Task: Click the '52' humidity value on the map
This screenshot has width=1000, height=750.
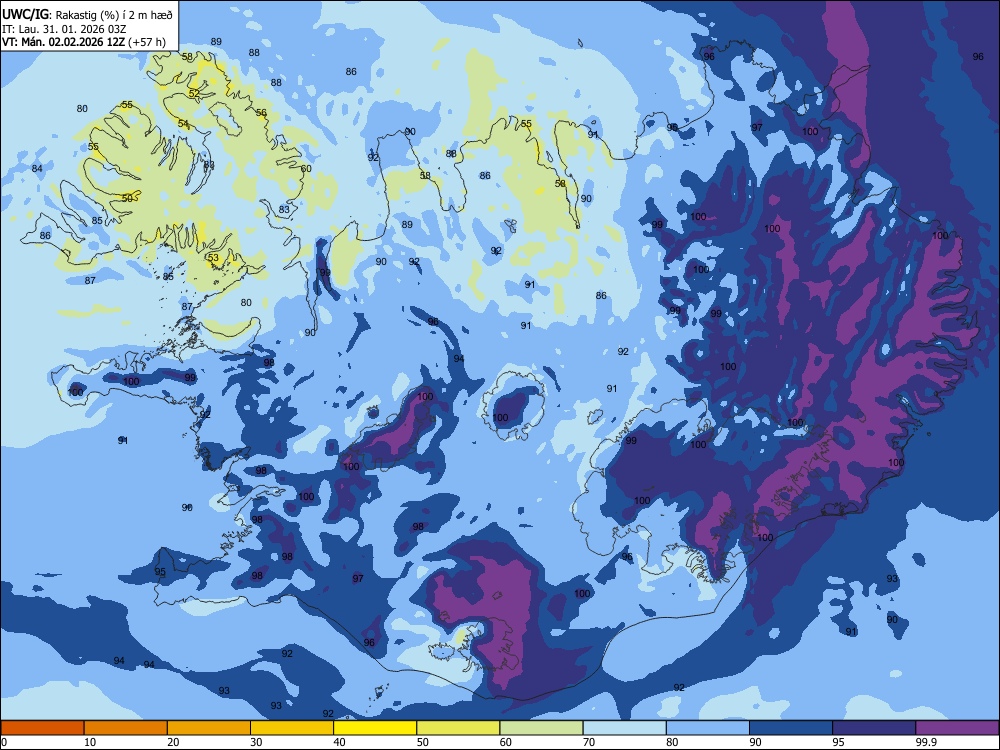Action: (194, 93)
